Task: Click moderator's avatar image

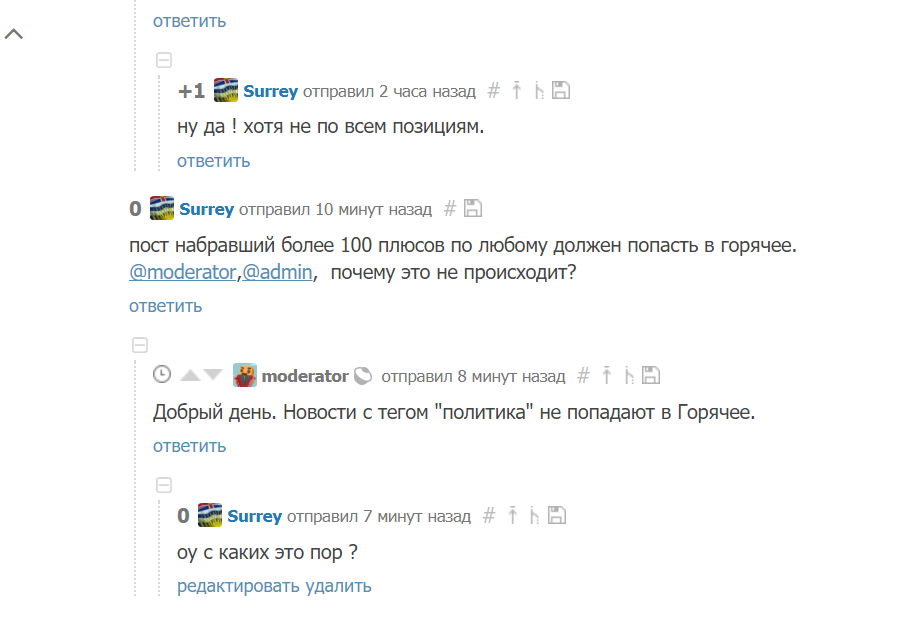Action: coord(245,376)
